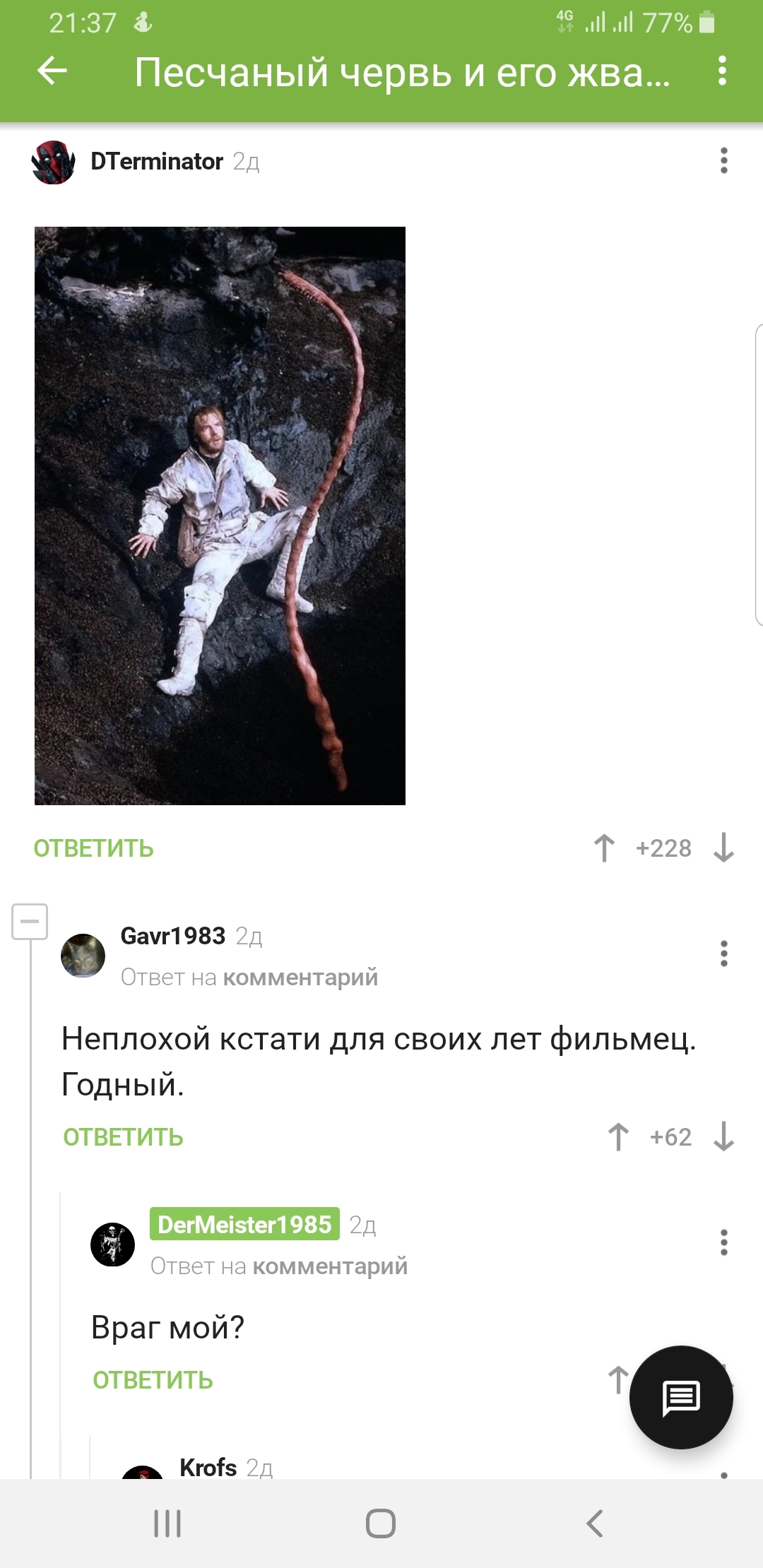Upvote Gavr1983's comment rated +62
Image resolution: width=763 pixels, height=1568 pixels.
click(x=618, y=1136)
